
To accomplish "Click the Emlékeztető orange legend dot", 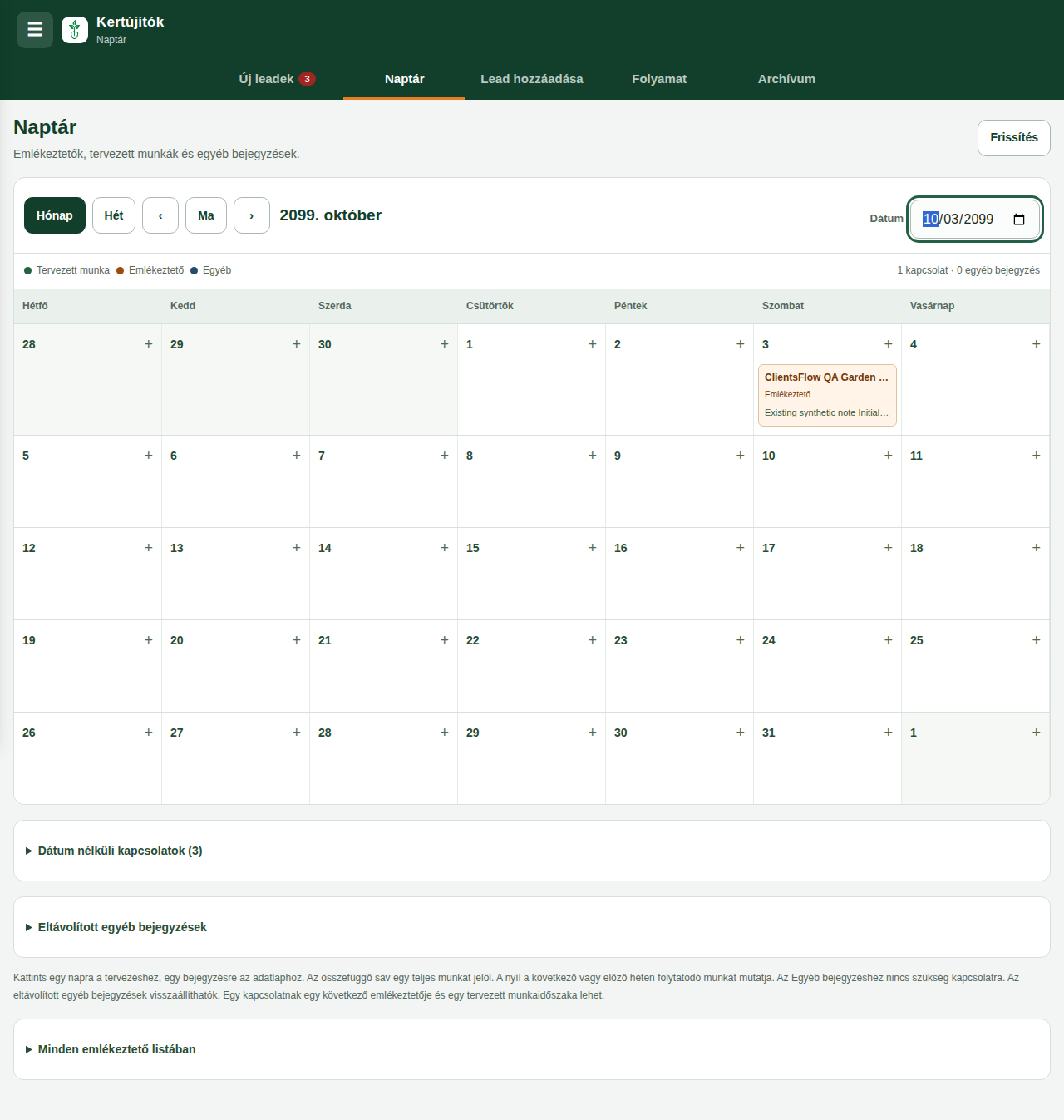I will (121, 270).
